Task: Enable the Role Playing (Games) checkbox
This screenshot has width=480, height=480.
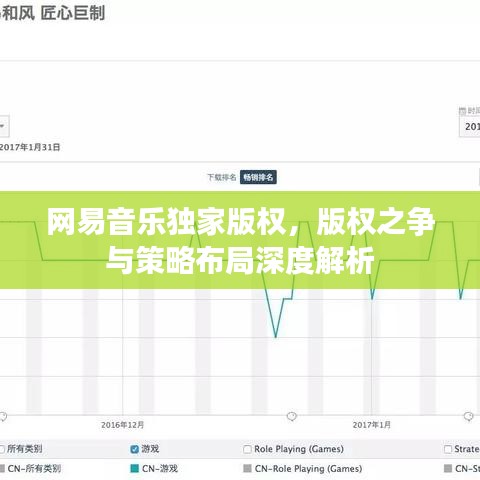Action: click(247, 449)
